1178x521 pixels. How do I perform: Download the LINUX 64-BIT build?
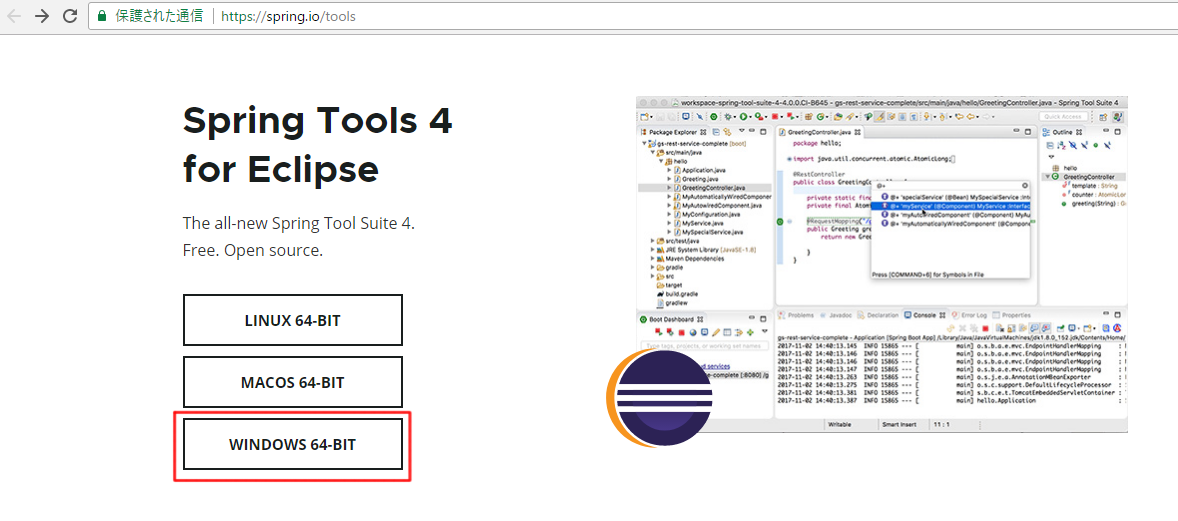pyautogui.click(x=292, y=320)
